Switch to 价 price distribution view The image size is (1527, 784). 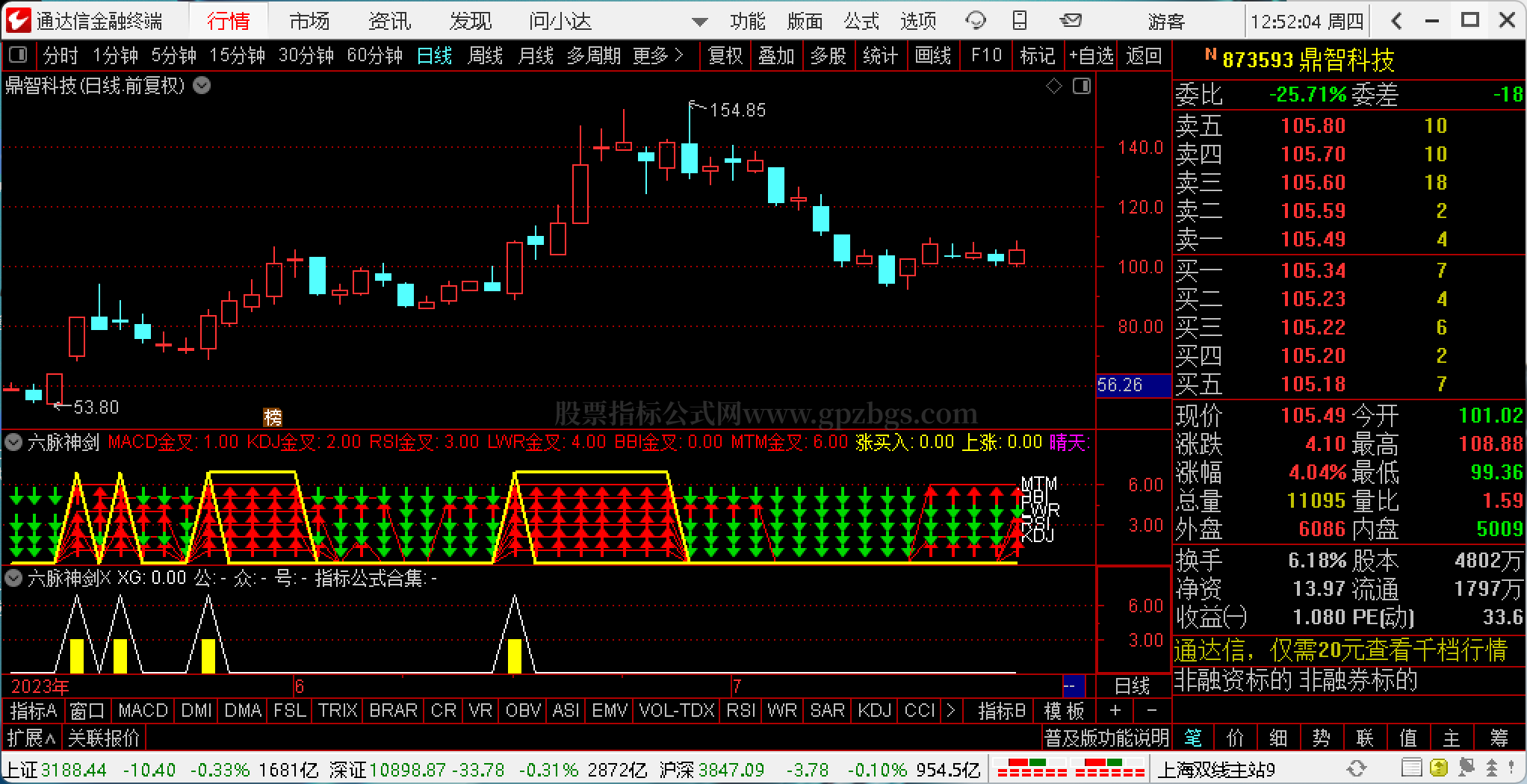pos(1236,738)
